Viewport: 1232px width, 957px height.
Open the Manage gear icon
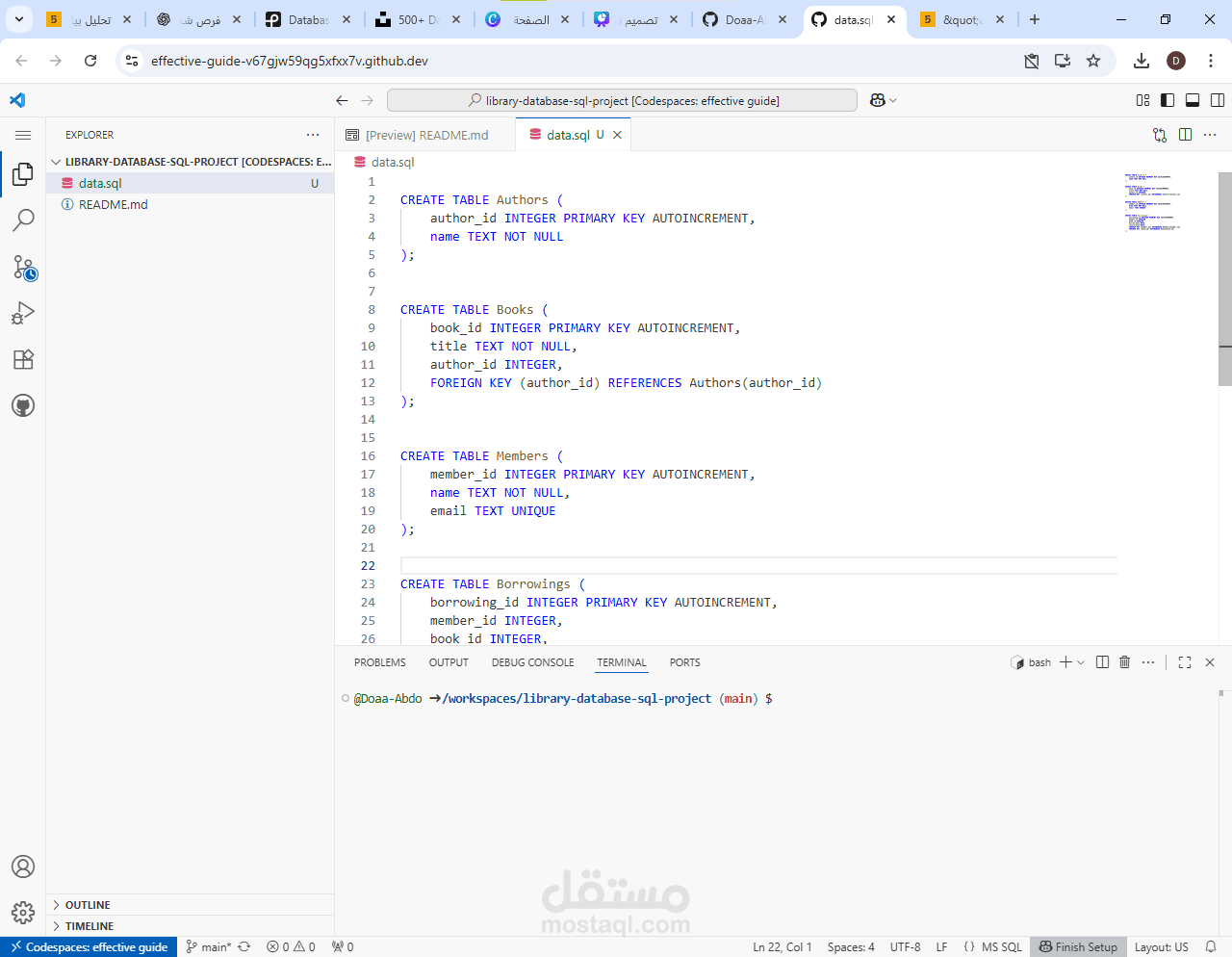tap(23, 912)
